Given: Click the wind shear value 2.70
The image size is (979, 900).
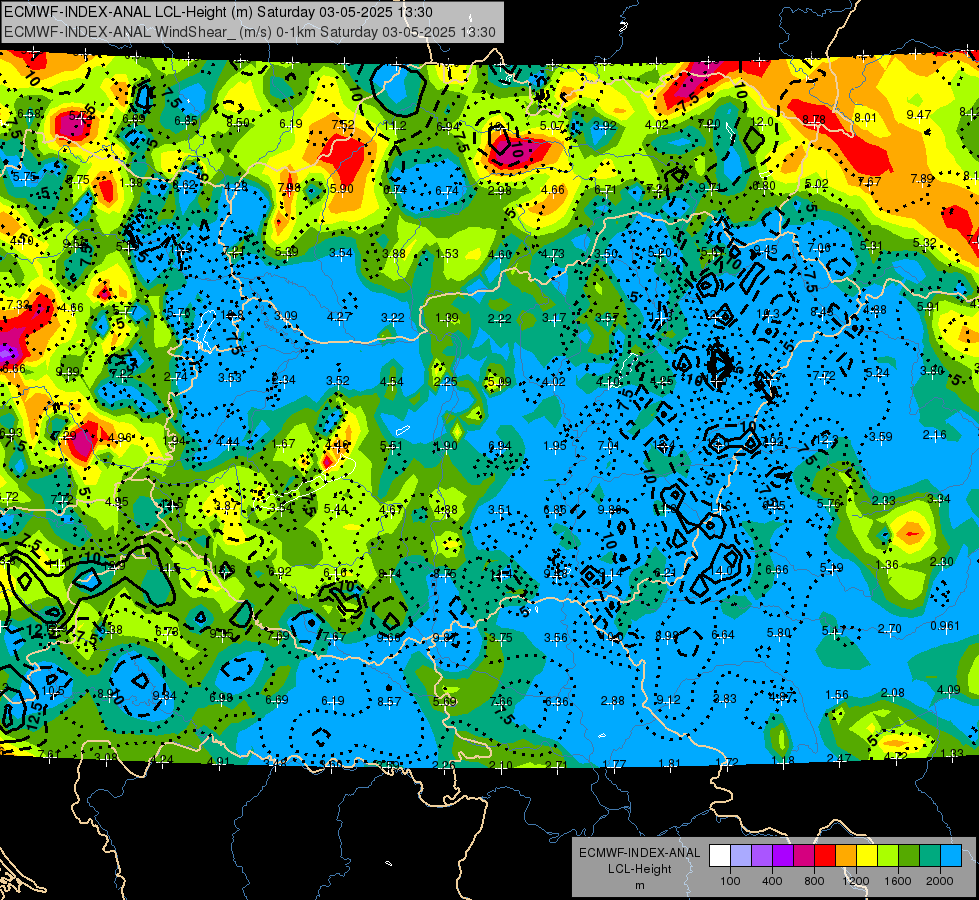Looking at the screenshot, I should coord(890,628).
